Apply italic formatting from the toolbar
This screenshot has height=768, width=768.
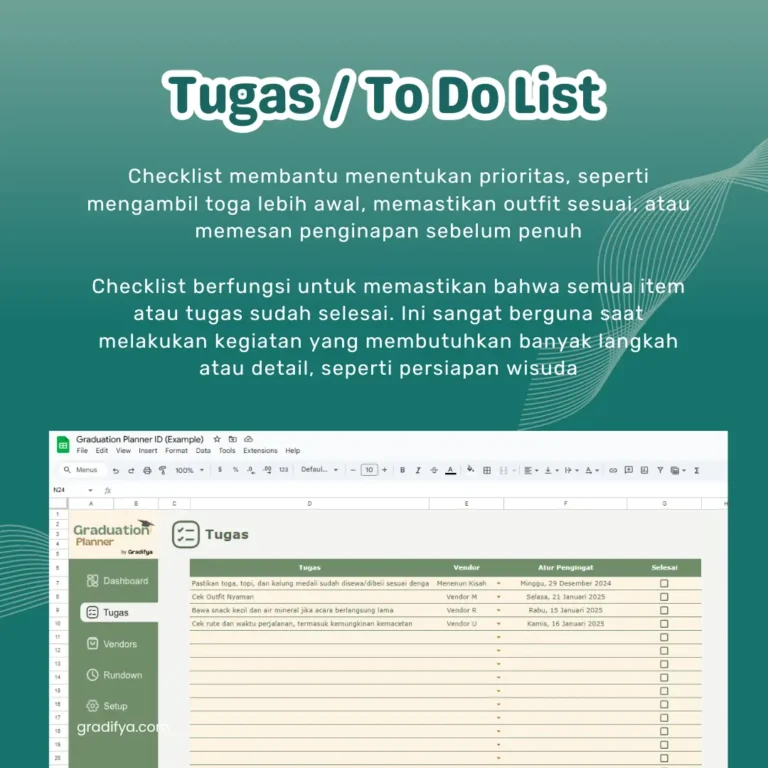click(418, 470)
